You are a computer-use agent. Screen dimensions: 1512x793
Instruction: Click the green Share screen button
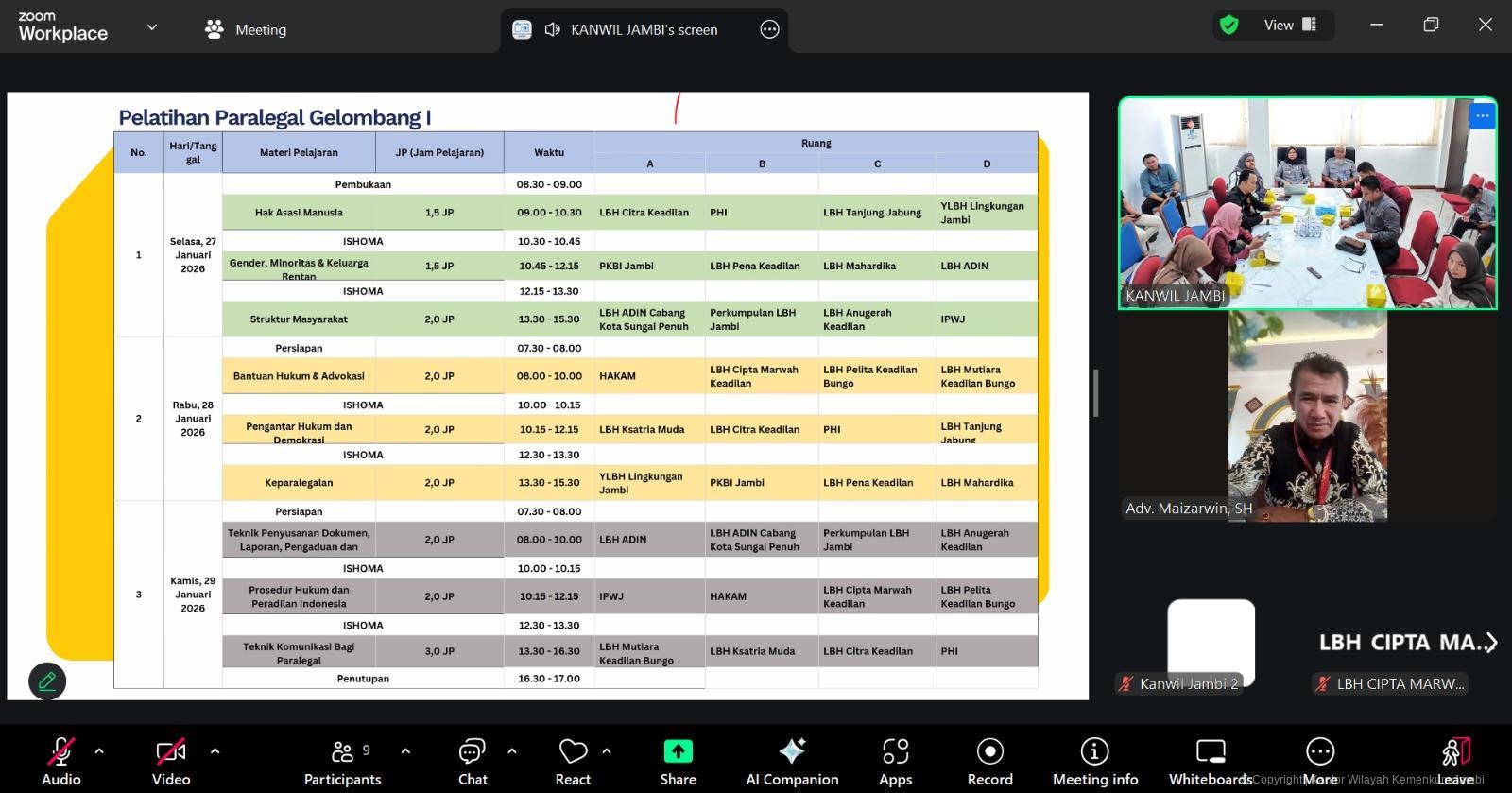678,761
